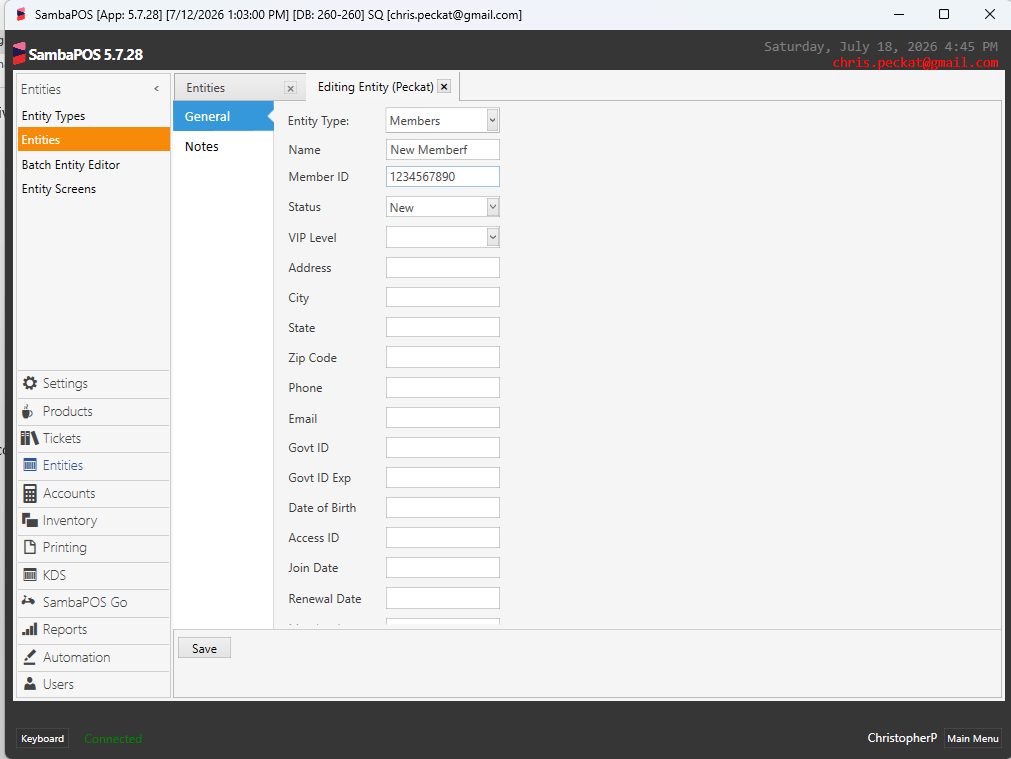Viewport: 1011px width, 759px height.
Task: Click the Tickets navigation label
Action: (62, 439)
